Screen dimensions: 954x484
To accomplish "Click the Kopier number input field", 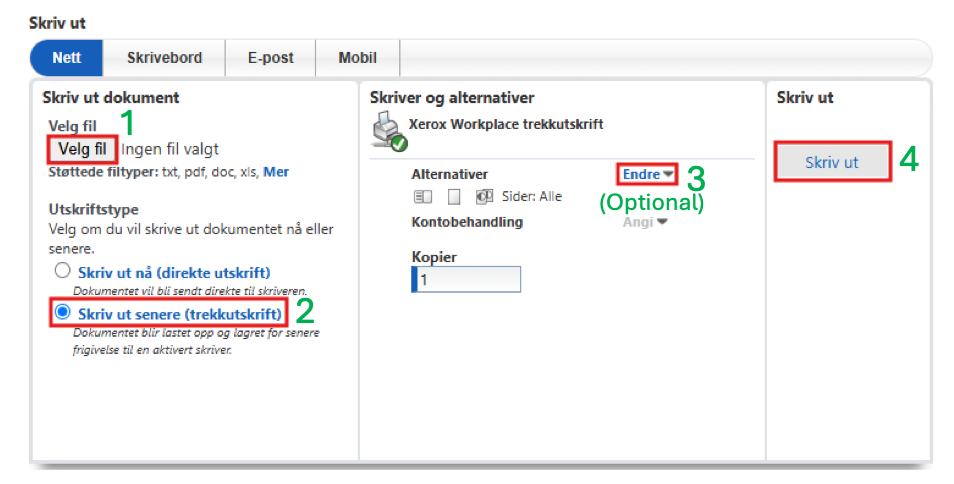I will pos(466,280).
